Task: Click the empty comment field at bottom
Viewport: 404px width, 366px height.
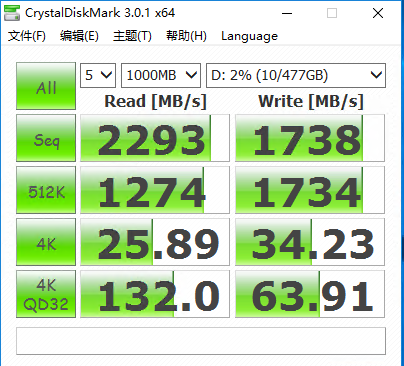Action: (201, 341)
